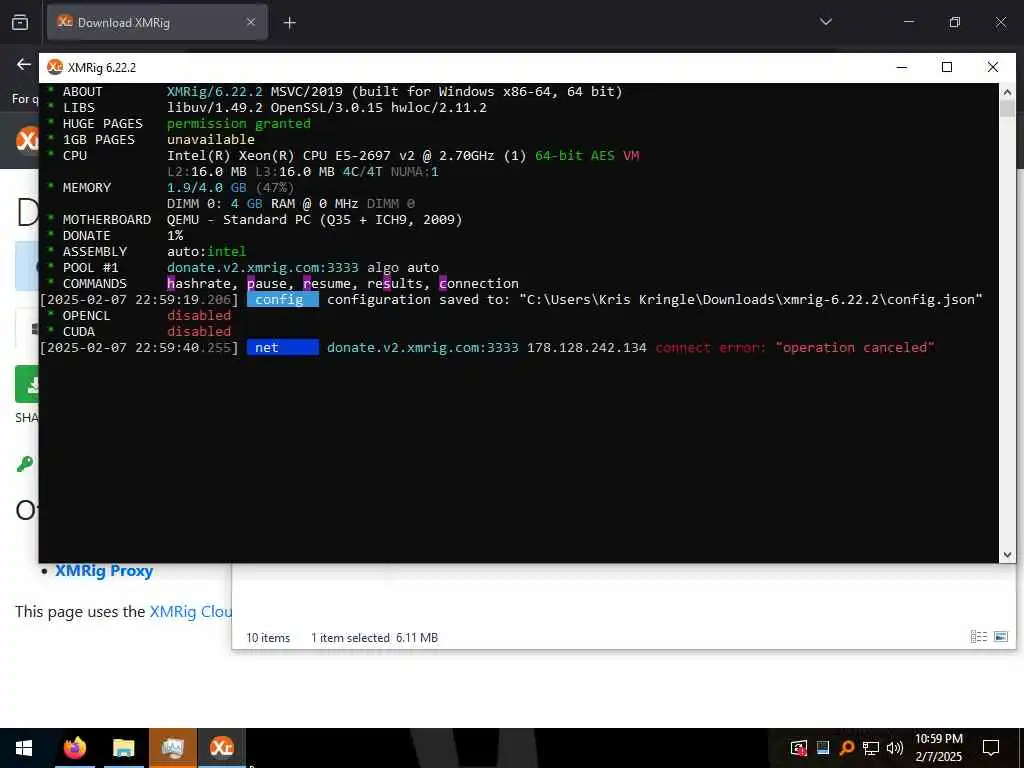Viewport: 1024px width, 768px height.
Task: Open the XMRig Proxy link
Action: pos(104,571)
